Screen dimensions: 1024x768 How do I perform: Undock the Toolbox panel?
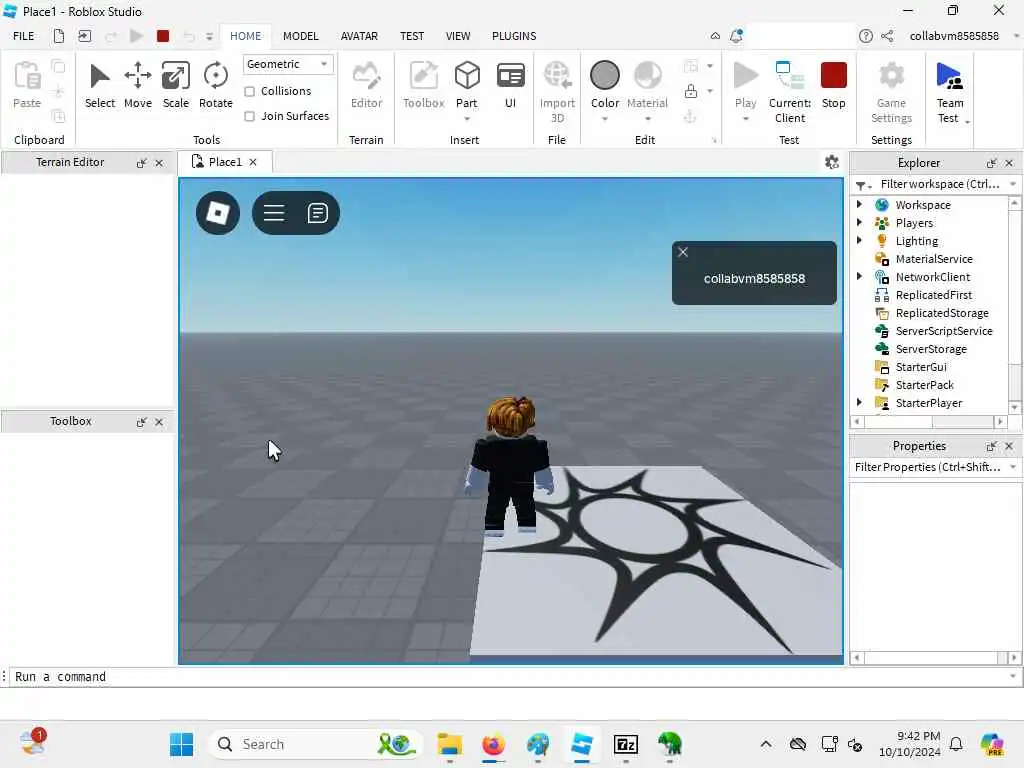coord(141,422)
